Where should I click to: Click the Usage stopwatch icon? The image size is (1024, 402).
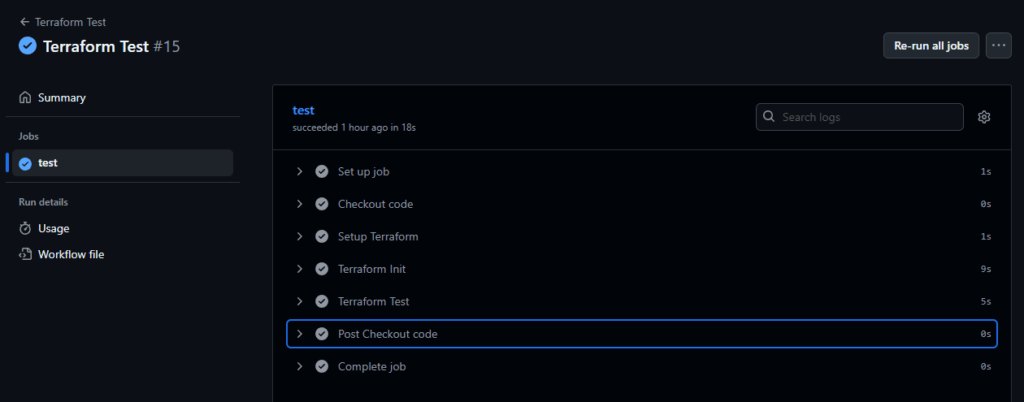click(x=25, y=228)
